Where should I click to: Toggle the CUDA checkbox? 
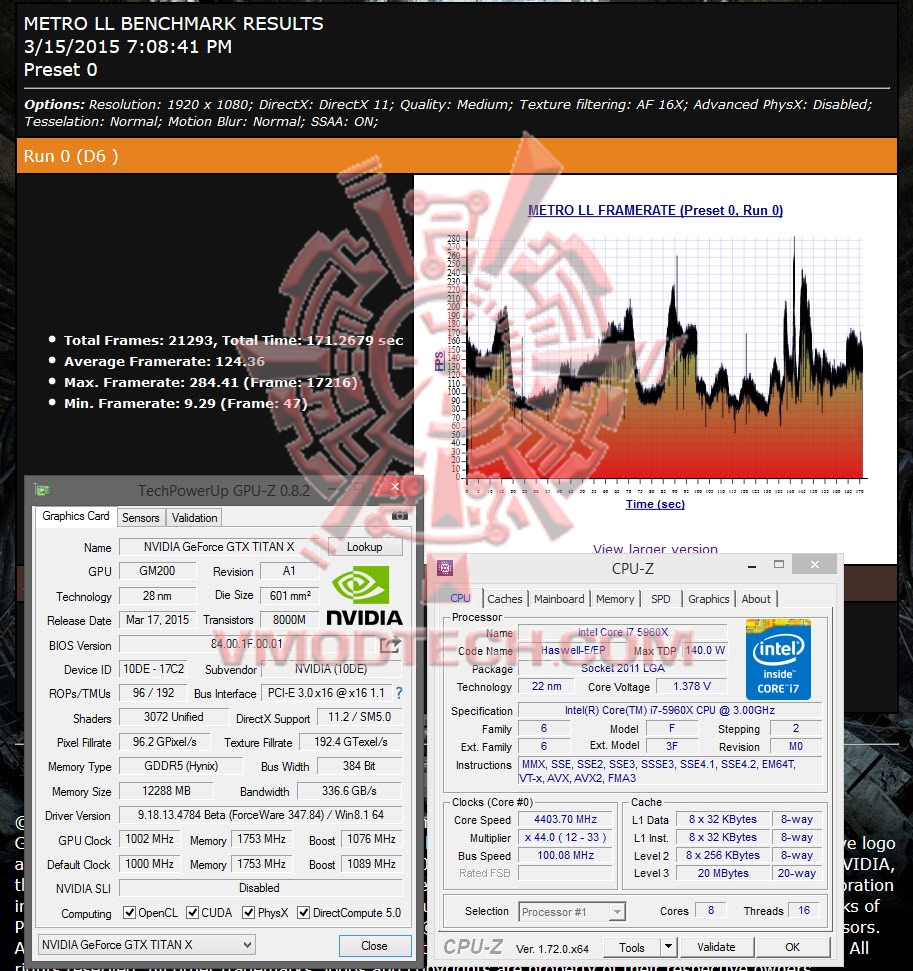click(193, 912)
